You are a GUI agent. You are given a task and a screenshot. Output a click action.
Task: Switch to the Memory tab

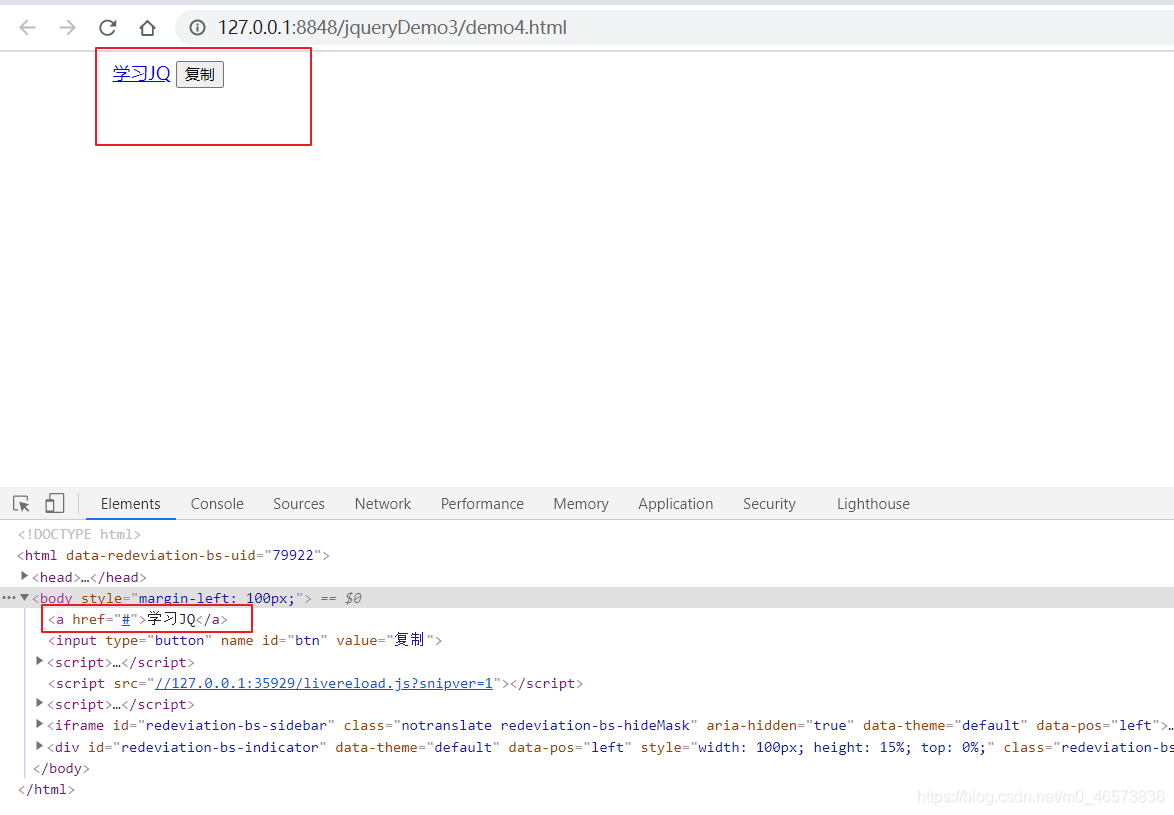pos(581,504)
